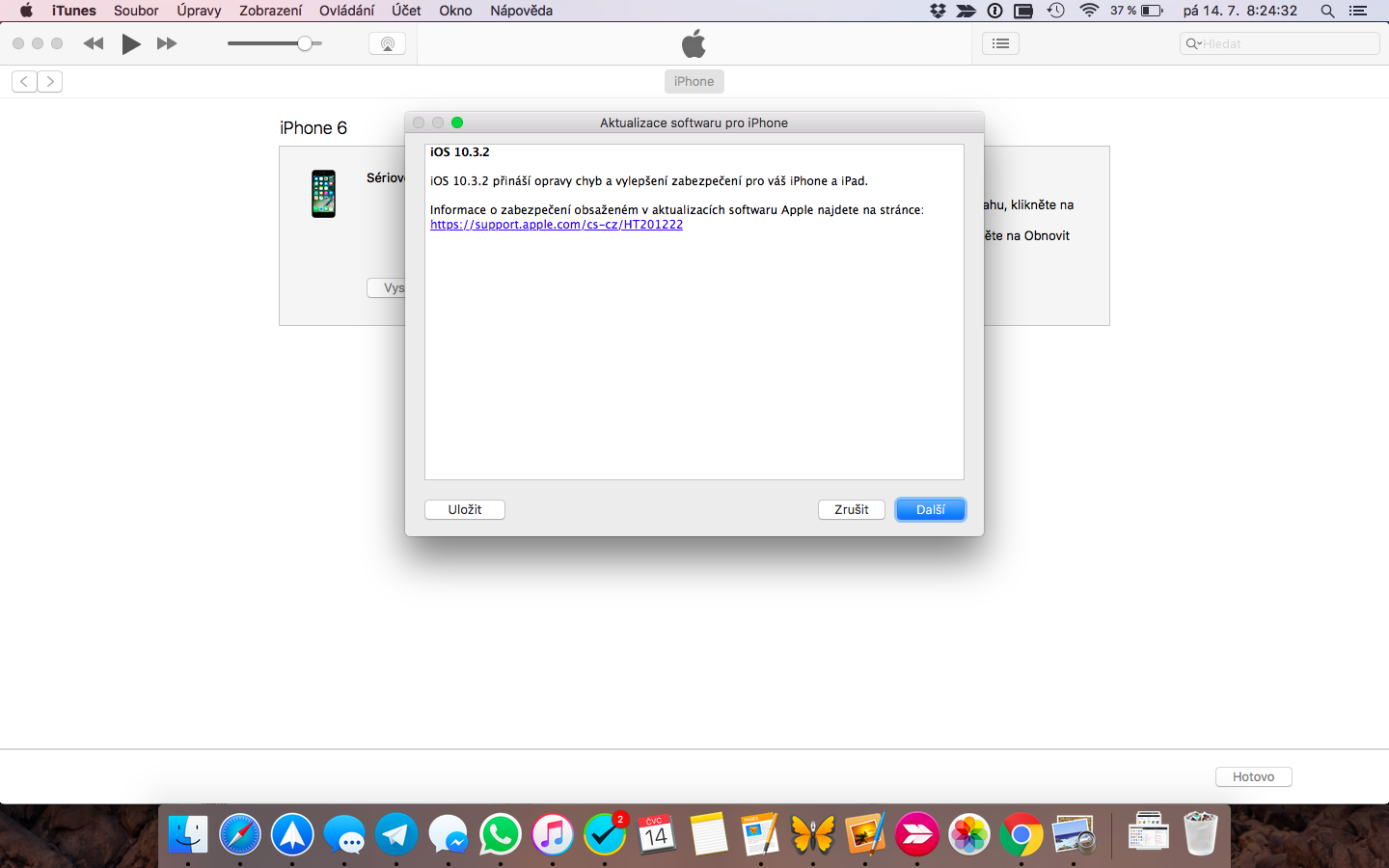
Task: Open WhatsApp from the Dock
Action: point(501,833)
